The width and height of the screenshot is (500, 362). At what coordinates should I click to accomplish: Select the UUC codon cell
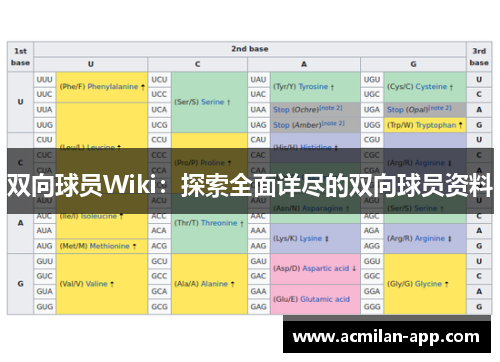pos(45,94)
